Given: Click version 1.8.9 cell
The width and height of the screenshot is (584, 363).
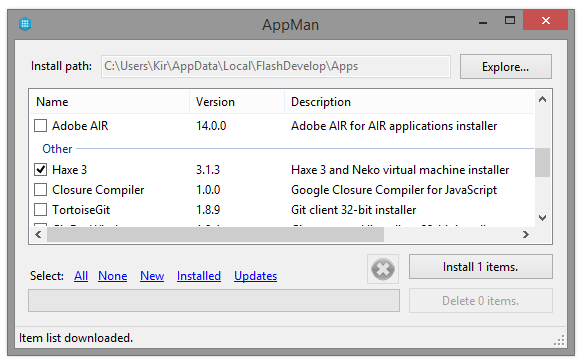Looking at the screenshot, I should [208, 210].
